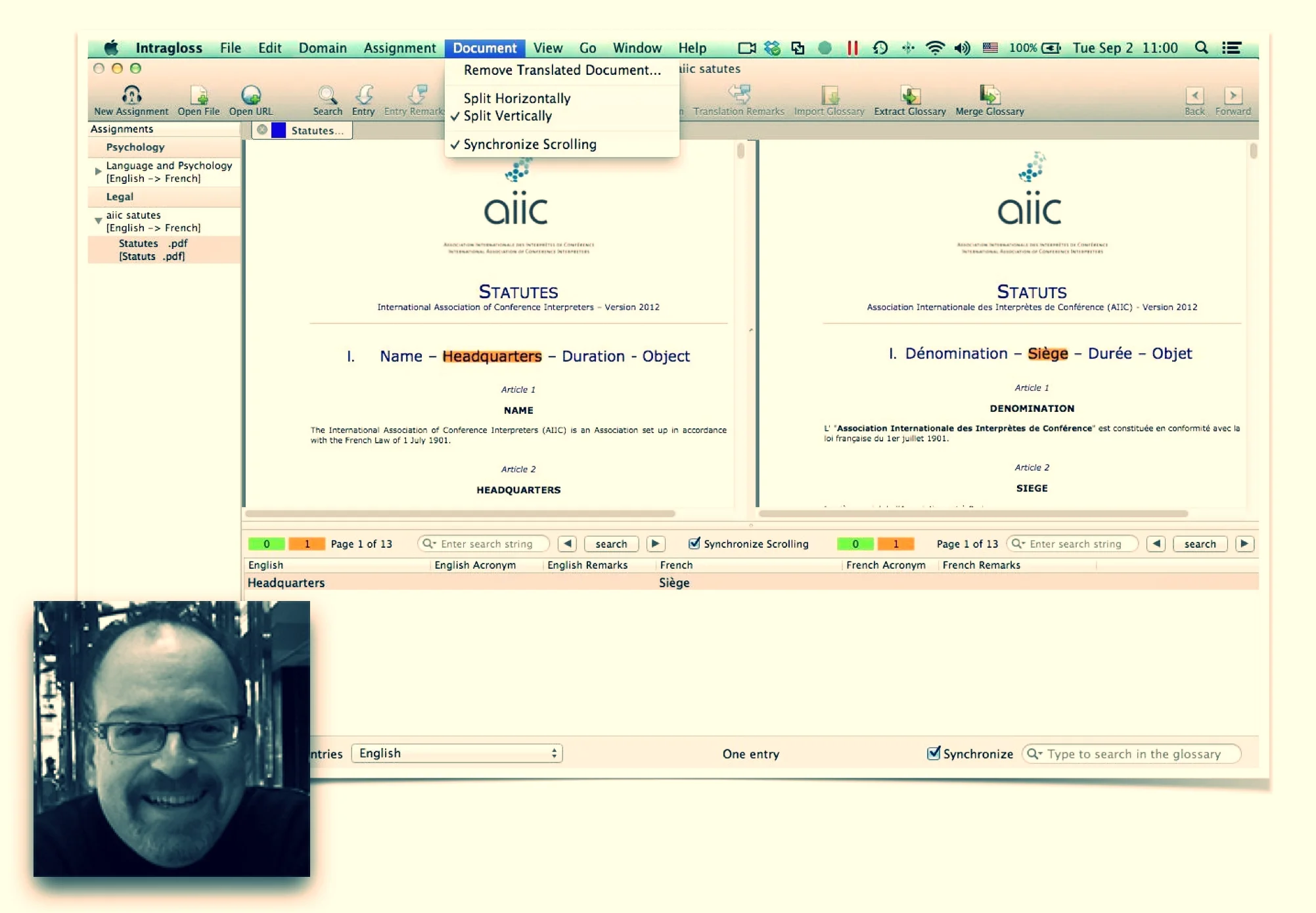Select Statutes .pdf document in sidebar
The height and width of the screenshot is (913, 1316).
164,250
